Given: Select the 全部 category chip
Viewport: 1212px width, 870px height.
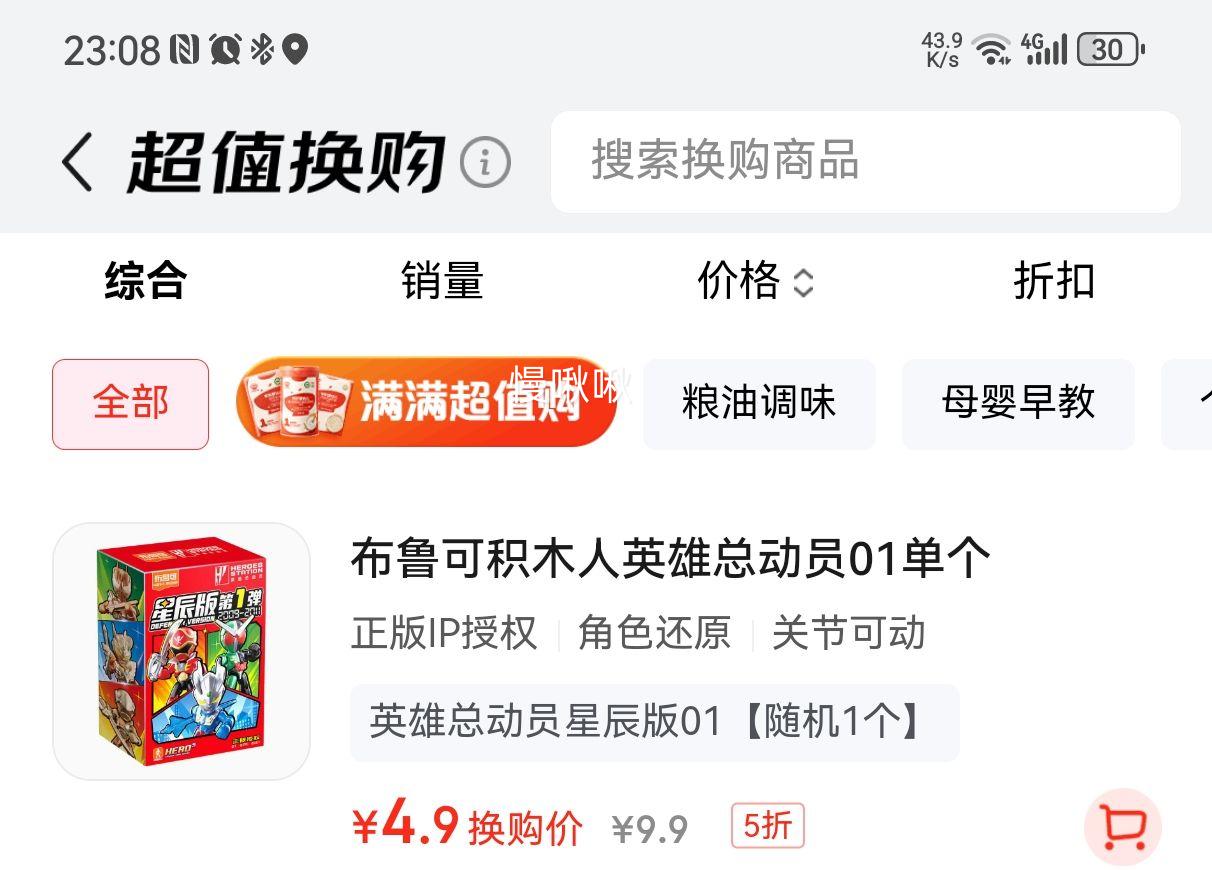Looking at the screenshot, I should 130,404.
